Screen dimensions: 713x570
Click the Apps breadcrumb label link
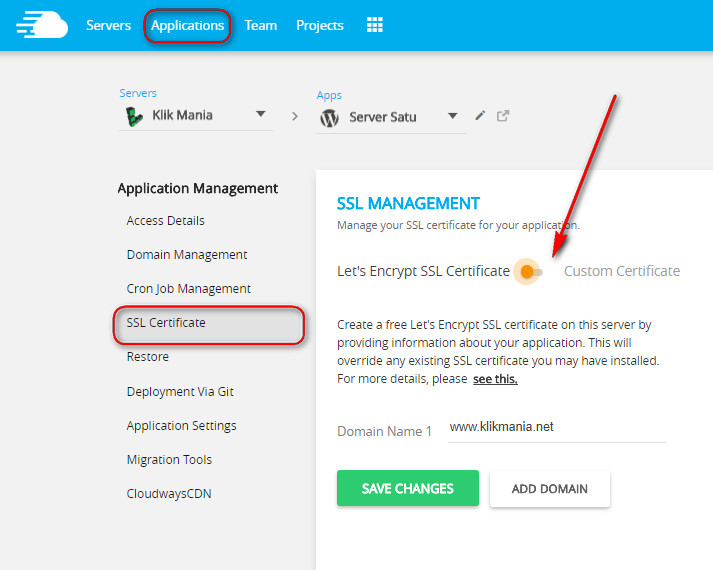pos(329,95)
